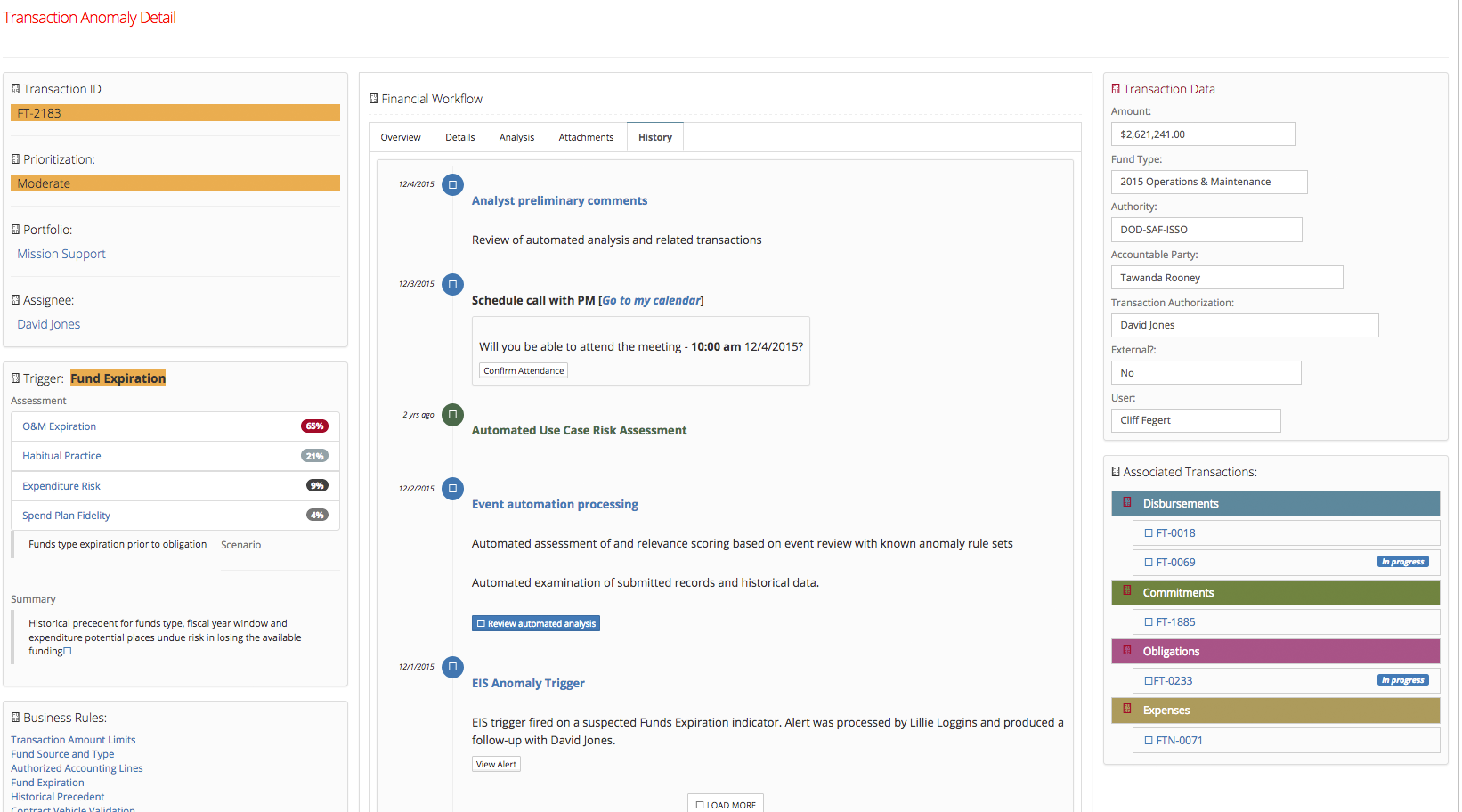Select the O&M Expiration assessment row
Image resolution: width=1462 pixels, height=812 pixels.
(x=175, y=426)
